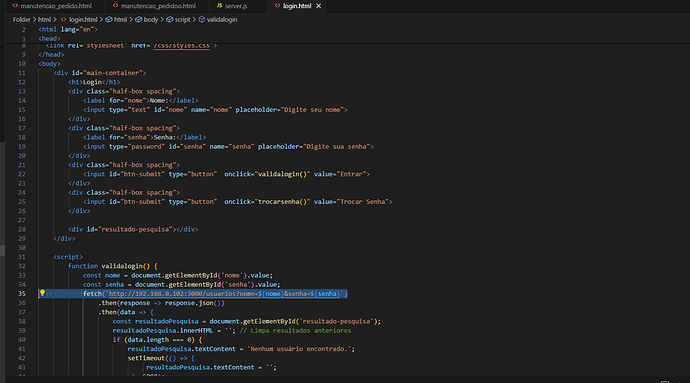Open the validalogin breadcrumb symbol list
This screenshot has height=383, width=690.
pyautogui.click(x=222, y=19)
